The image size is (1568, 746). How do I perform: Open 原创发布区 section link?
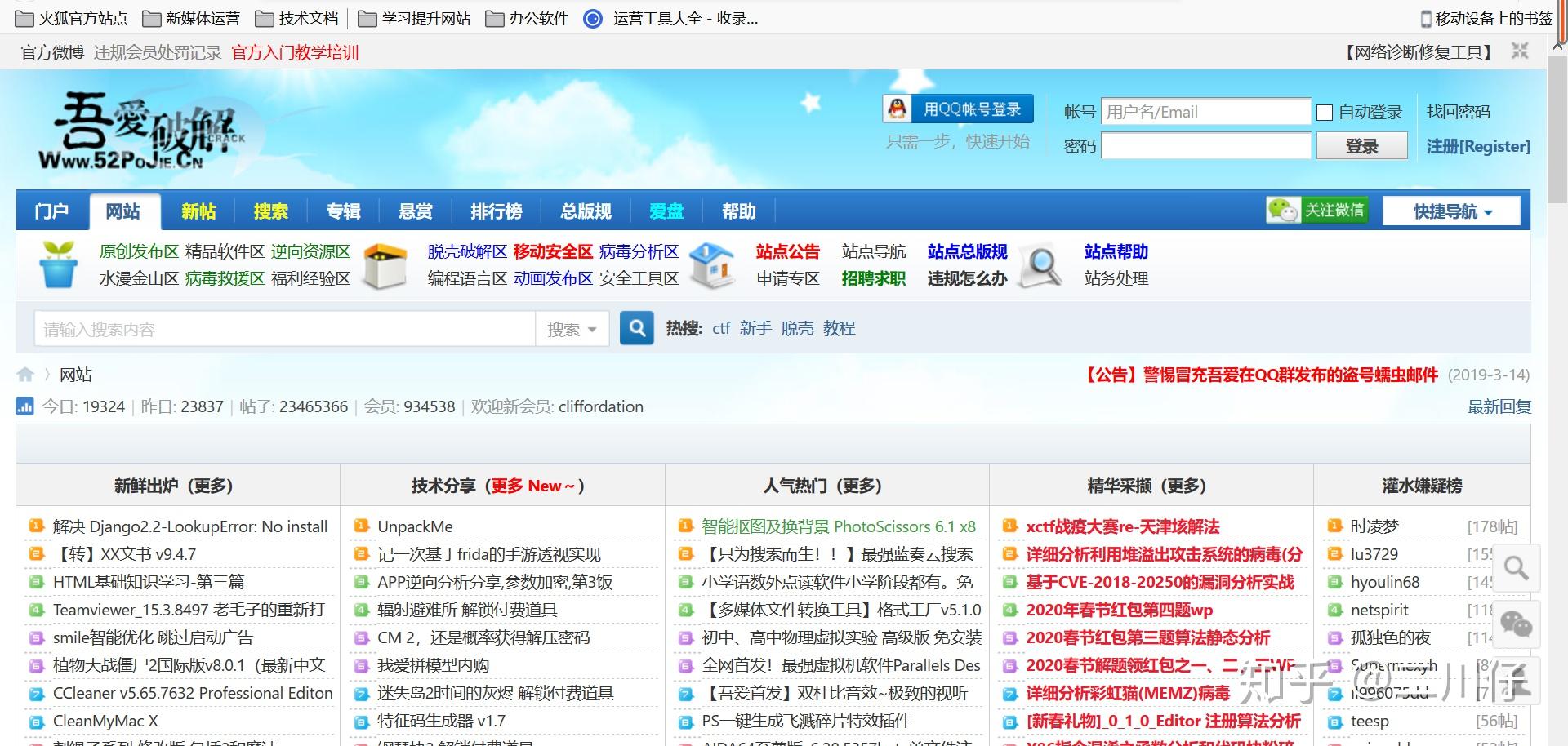[139, 251]
